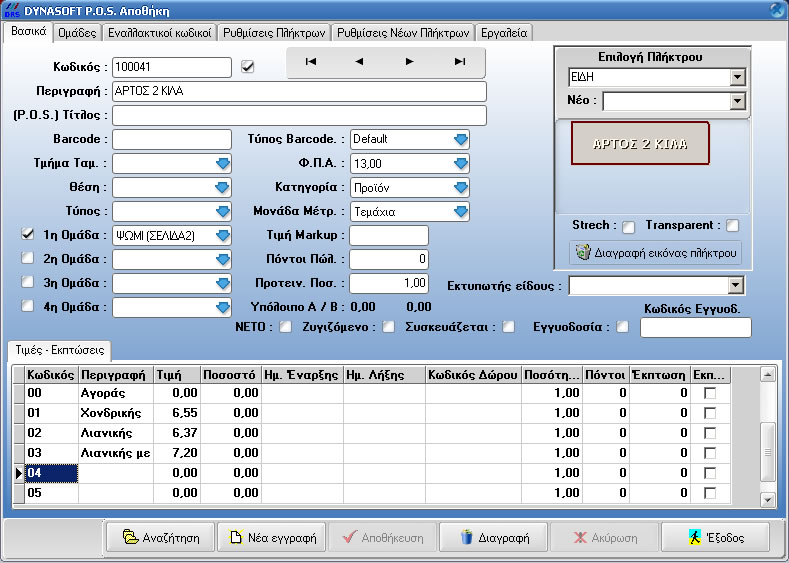Enable the Transparent checkbox
789x563 pixels.
coord(733,225)
